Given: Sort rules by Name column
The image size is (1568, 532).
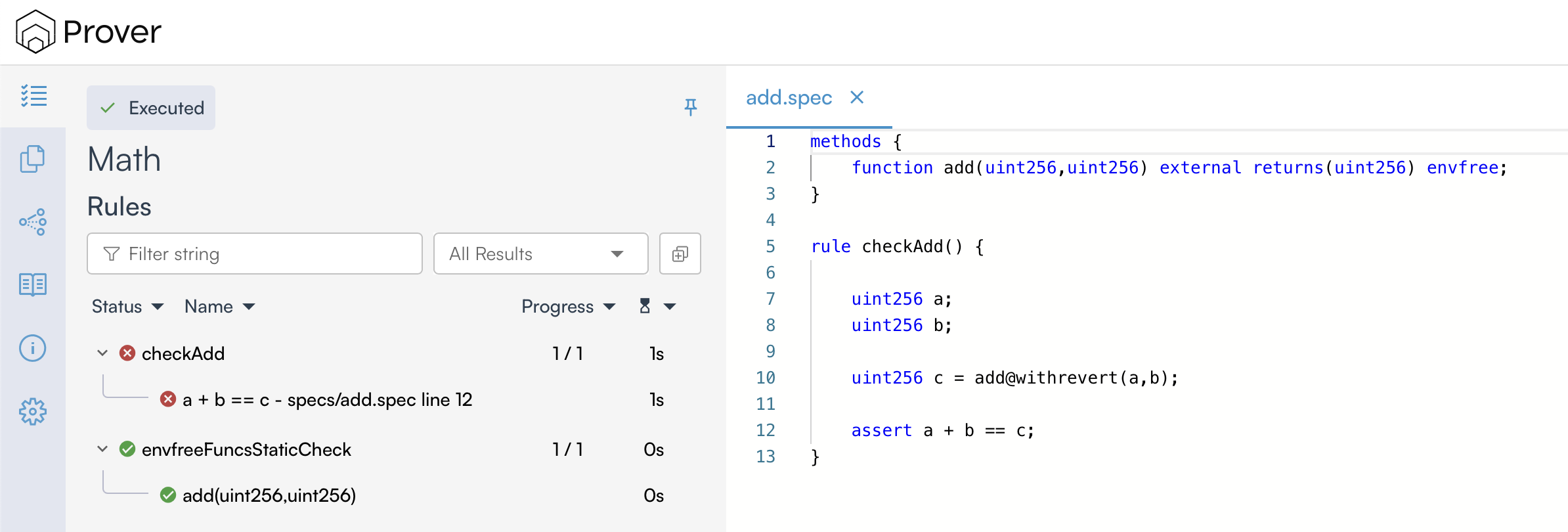Looking at the screenshot, I should (219, 307).
